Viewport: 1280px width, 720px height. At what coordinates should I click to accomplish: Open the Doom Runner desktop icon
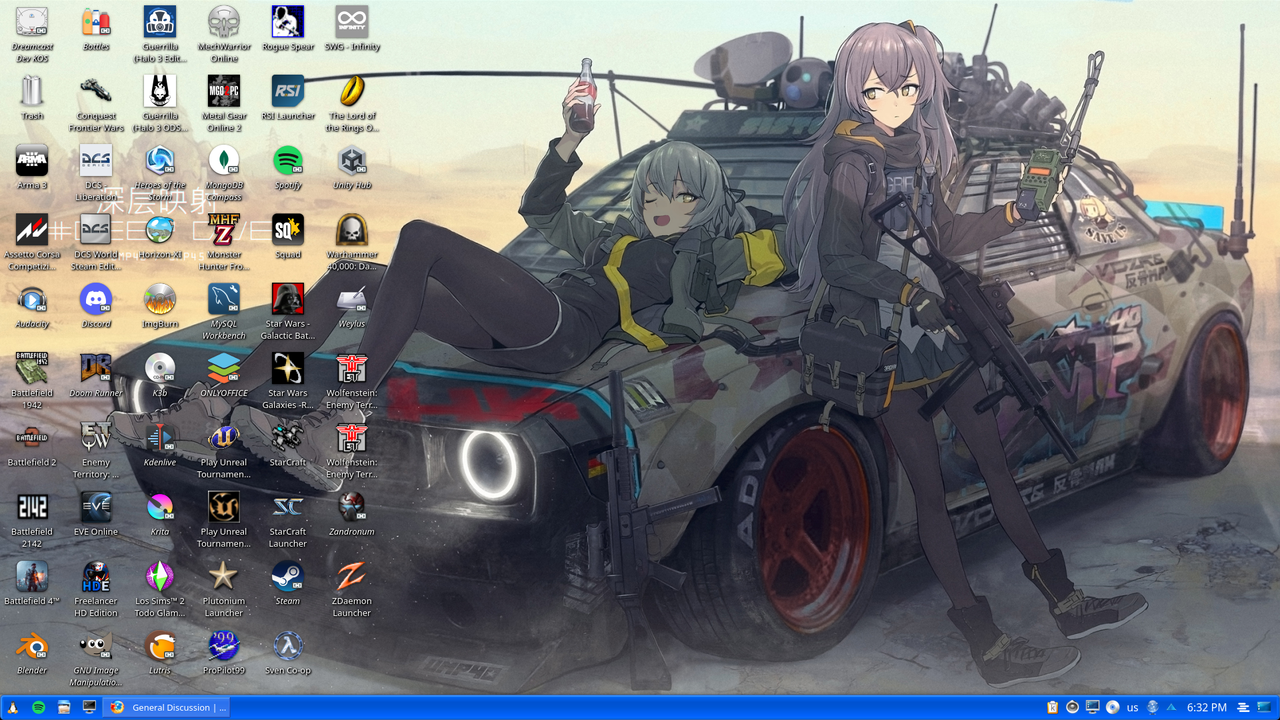tap(96, 367)
